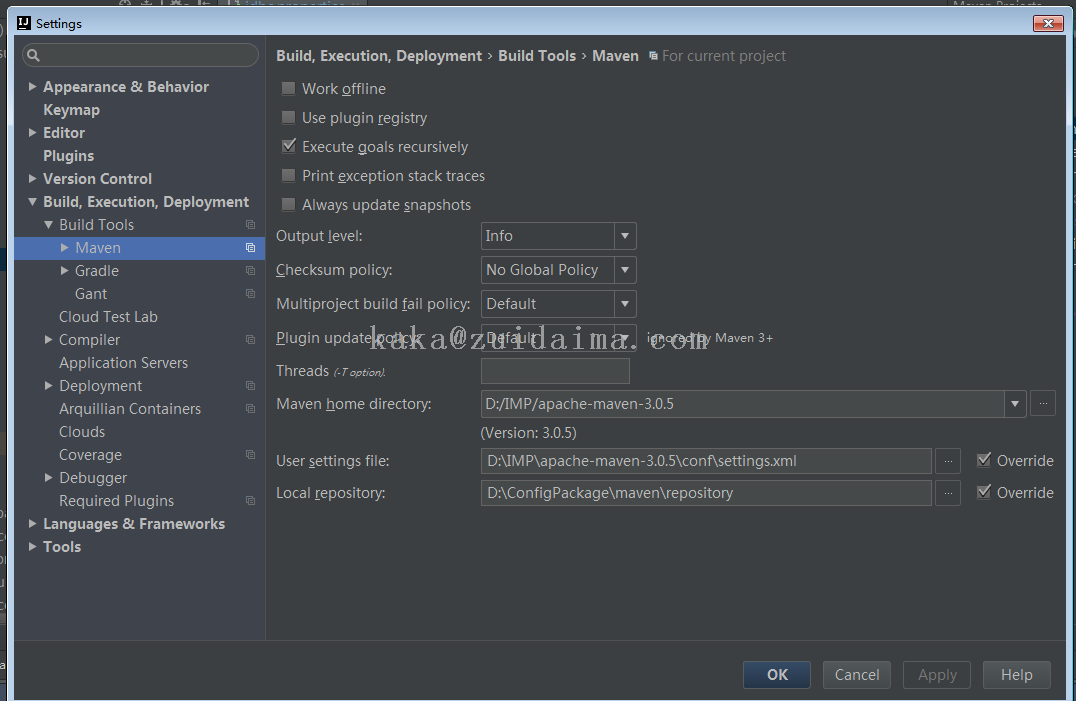This screenshot has width=1076, height=701.
Task: Expand Compiler tree node arrow
Action: pyautogui.click(x=48, y=340)
